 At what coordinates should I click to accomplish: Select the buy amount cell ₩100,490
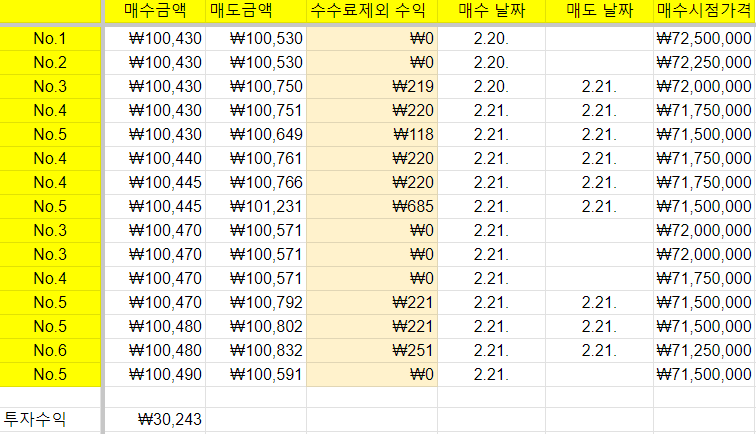[155, 375]
